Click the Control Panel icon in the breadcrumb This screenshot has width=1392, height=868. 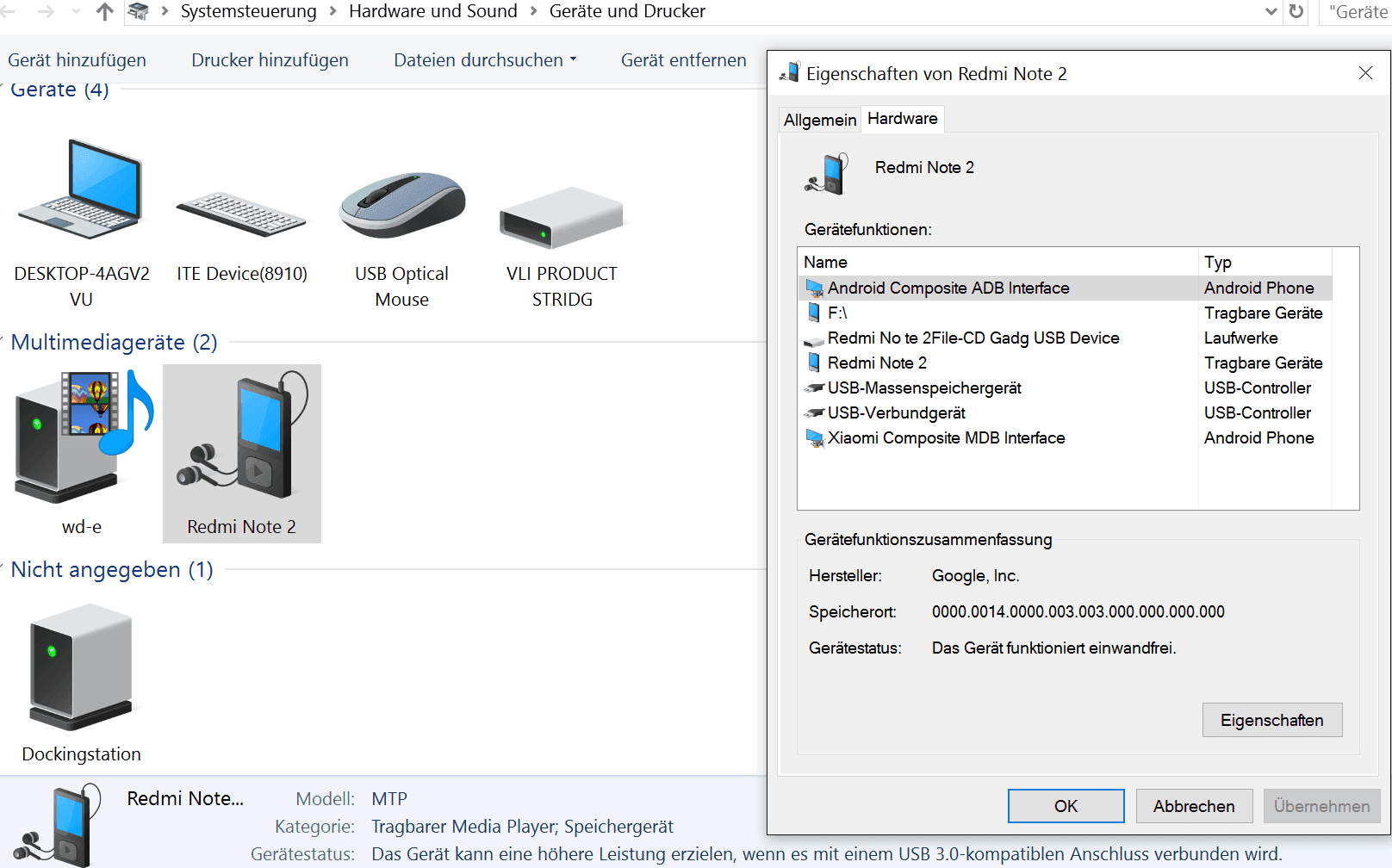tap(138, 11)
